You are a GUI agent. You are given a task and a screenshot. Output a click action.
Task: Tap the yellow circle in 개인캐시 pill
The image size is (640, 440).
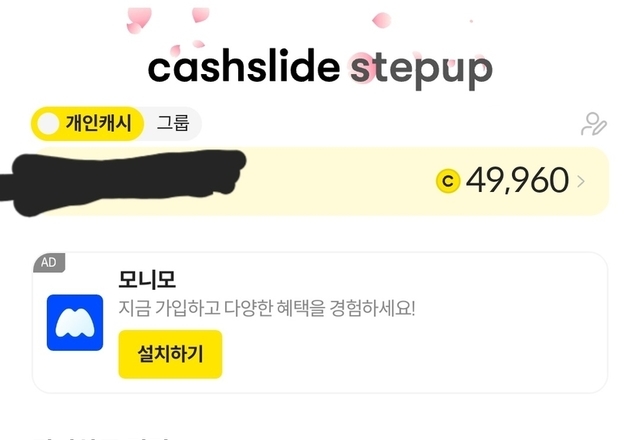(48, 124)
